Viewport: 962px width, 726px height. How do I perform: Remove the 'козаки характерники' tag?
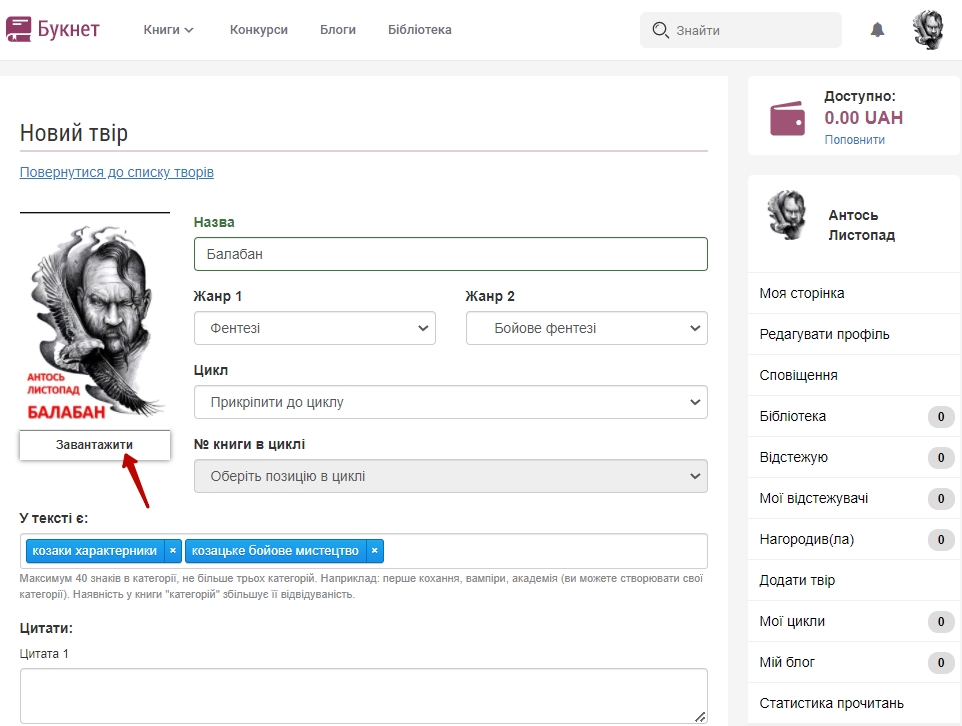point(173,551)
